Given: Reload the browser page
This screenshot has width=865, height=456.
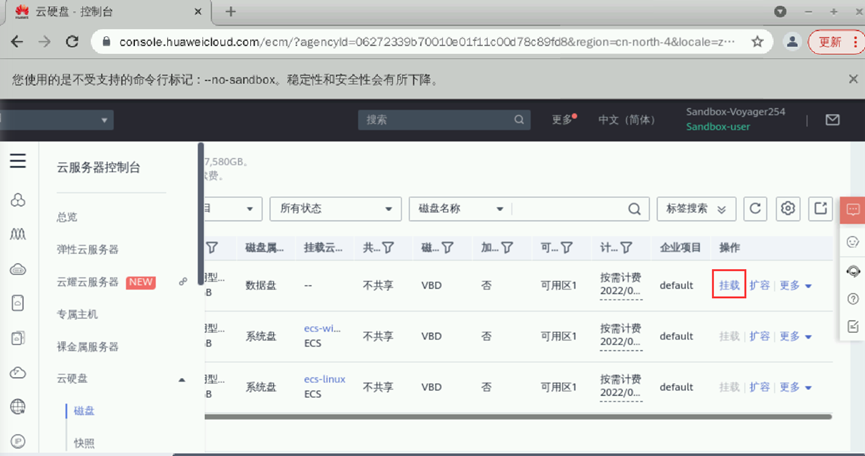Looking at the screenshot, I should tap(72, 42).
